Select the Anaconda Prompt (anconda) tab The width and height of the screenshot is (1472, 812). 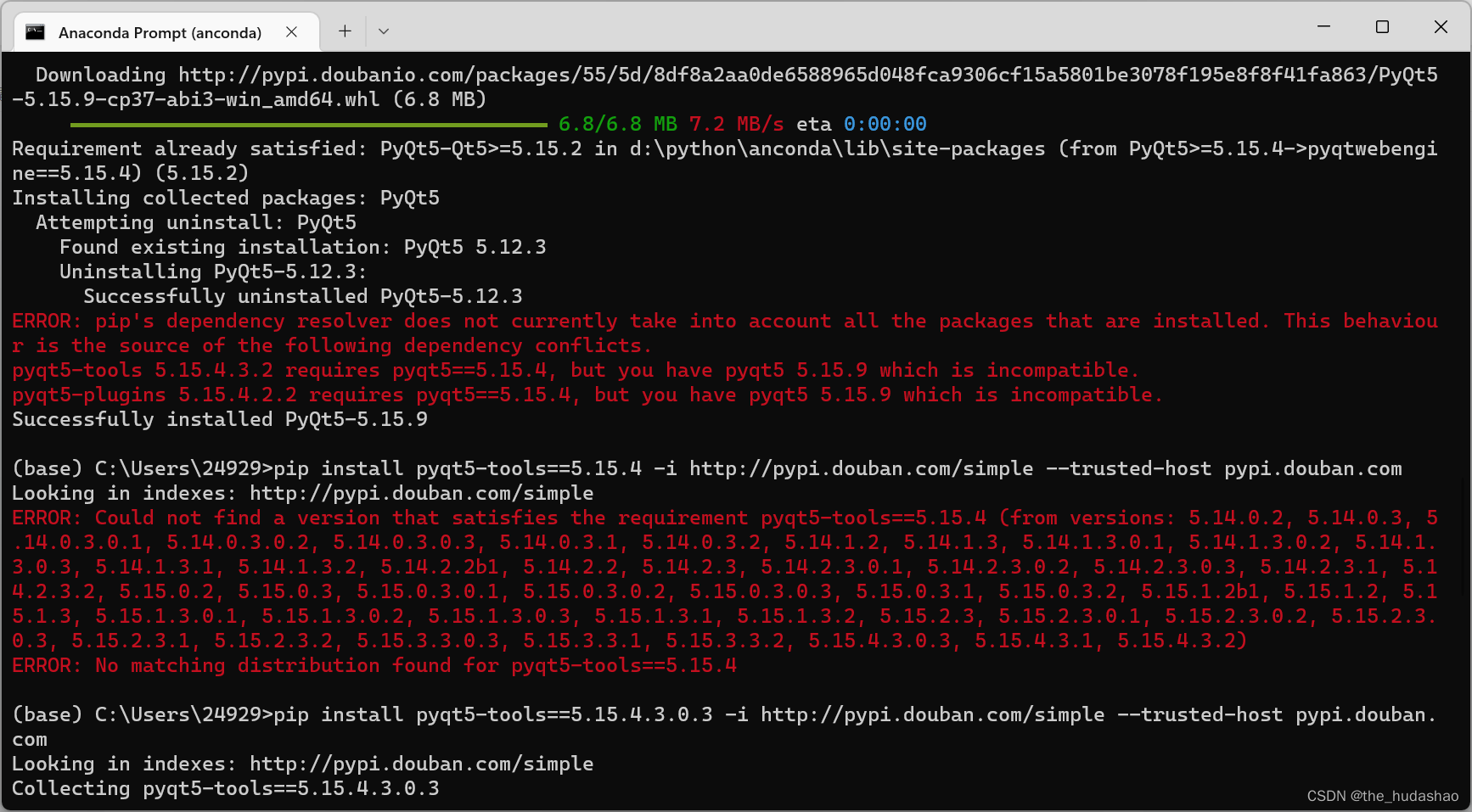(x=161, y=31)
